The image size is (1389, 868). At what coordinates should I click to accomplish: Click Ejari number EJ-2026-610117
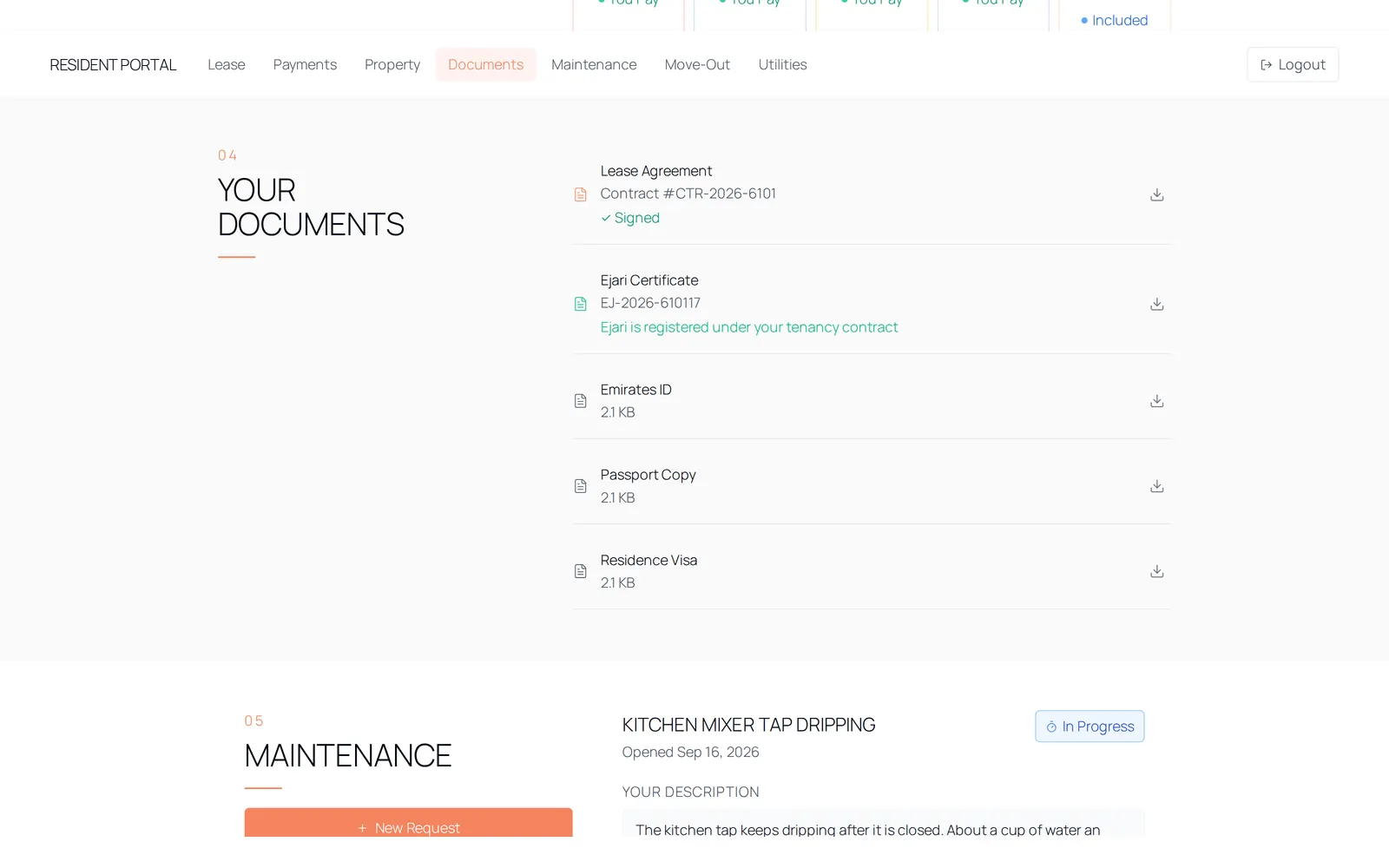[x=650, y=303]
